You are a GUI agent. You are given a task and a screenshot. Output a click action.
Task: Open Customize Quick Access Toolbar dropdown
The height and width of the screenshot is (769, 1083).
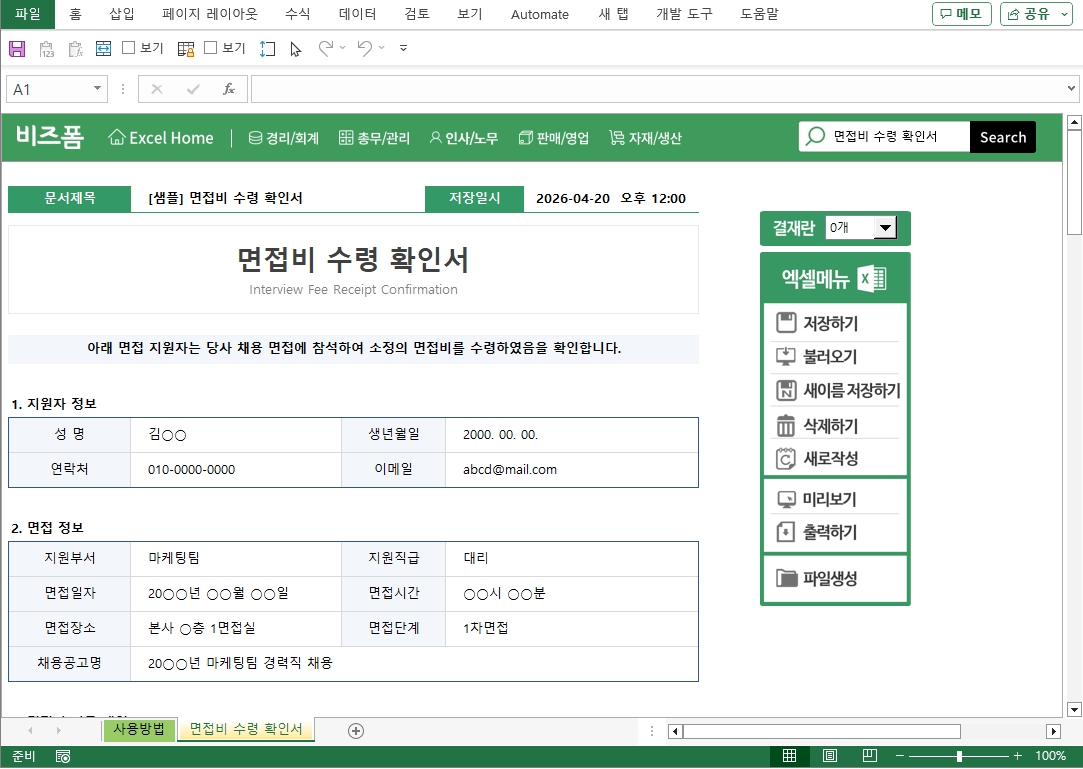[403, 48]
